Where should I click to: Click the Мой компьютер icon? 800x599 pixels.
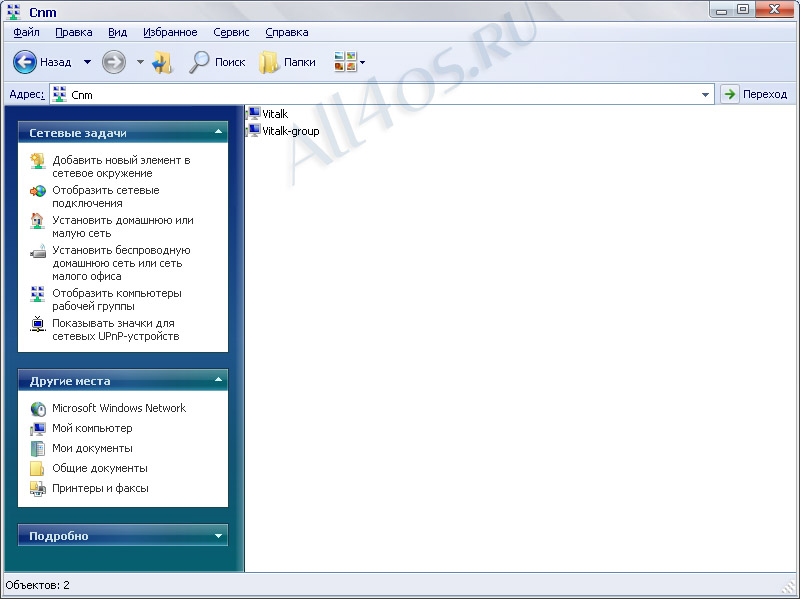(38, 429)
